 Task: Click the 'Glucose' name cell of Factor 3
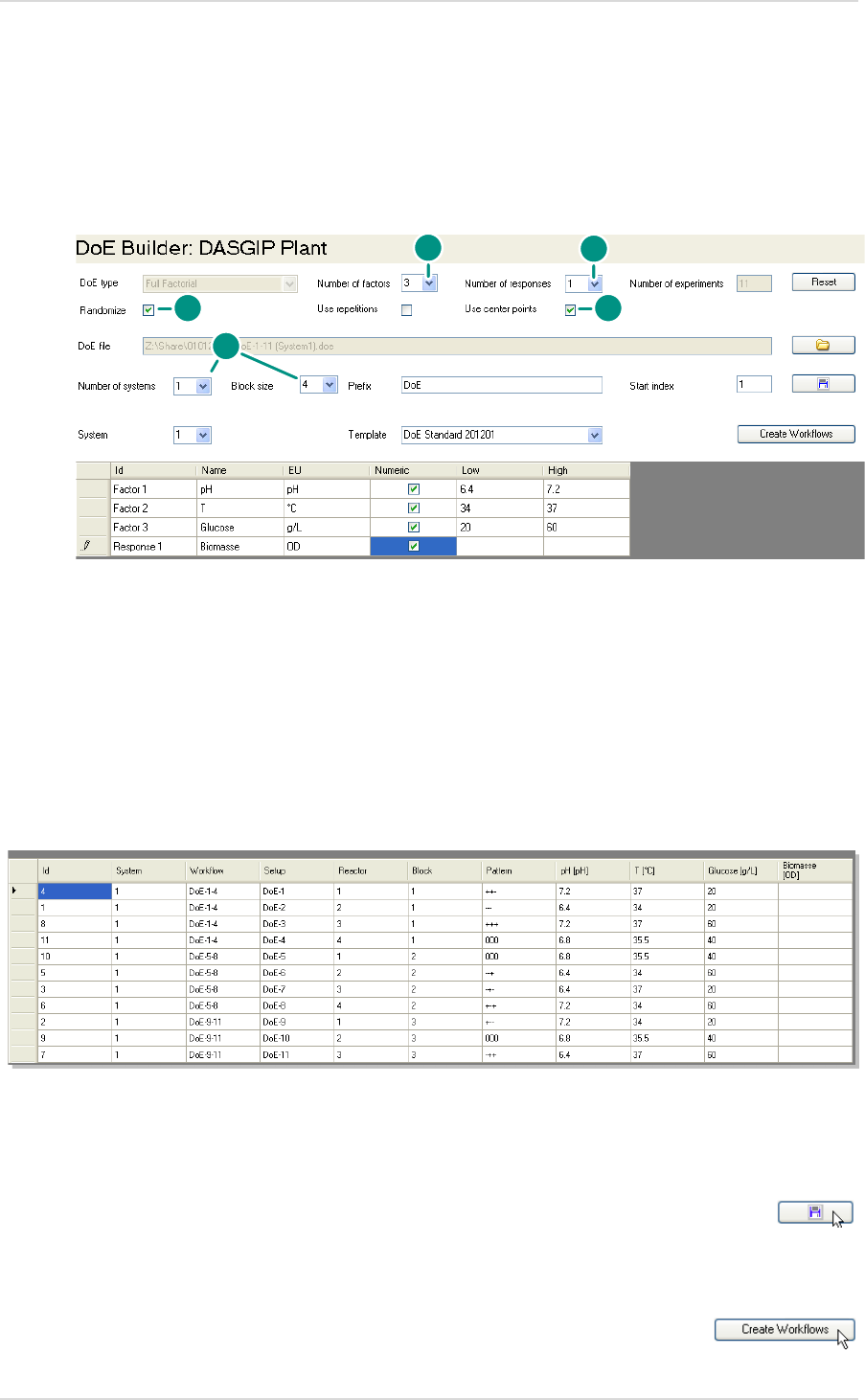(x=240, y=528)
